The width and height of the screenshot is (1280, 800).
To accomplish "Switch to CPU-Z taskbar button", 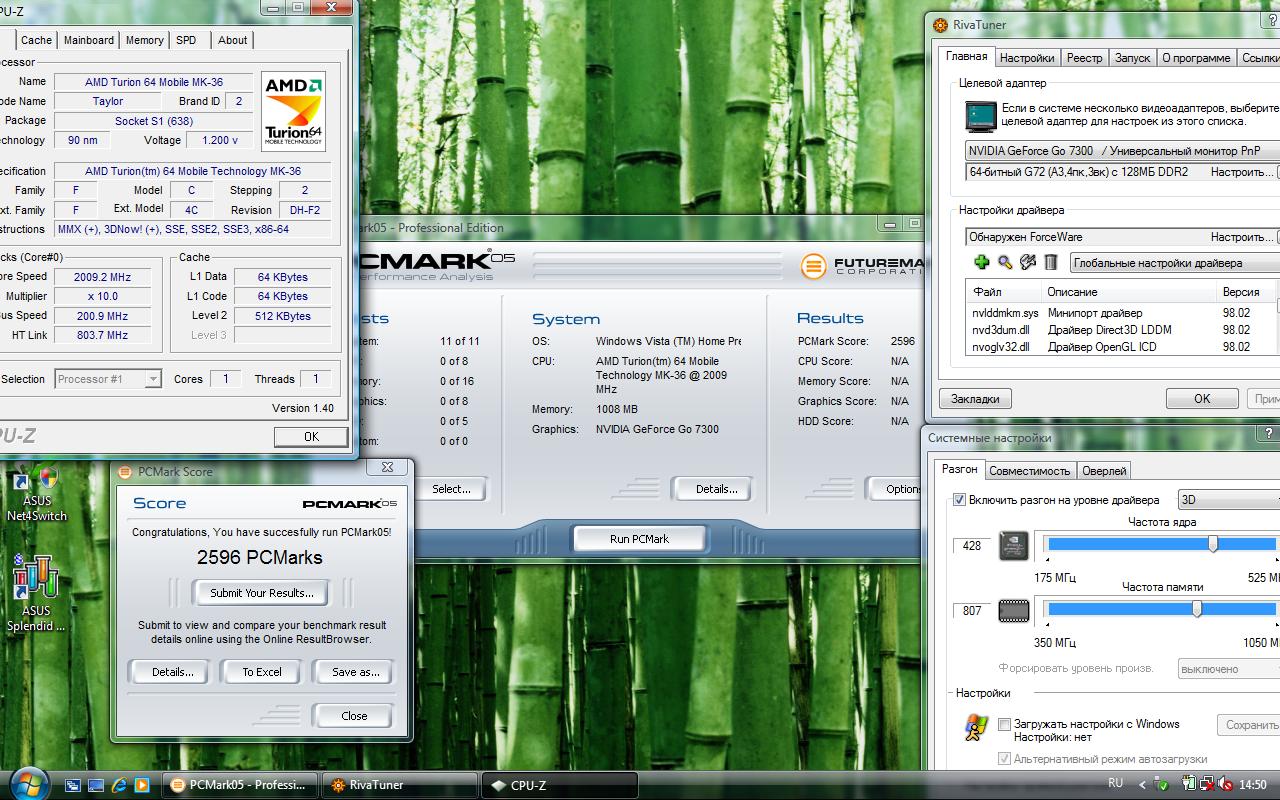I will pos(559,785).
